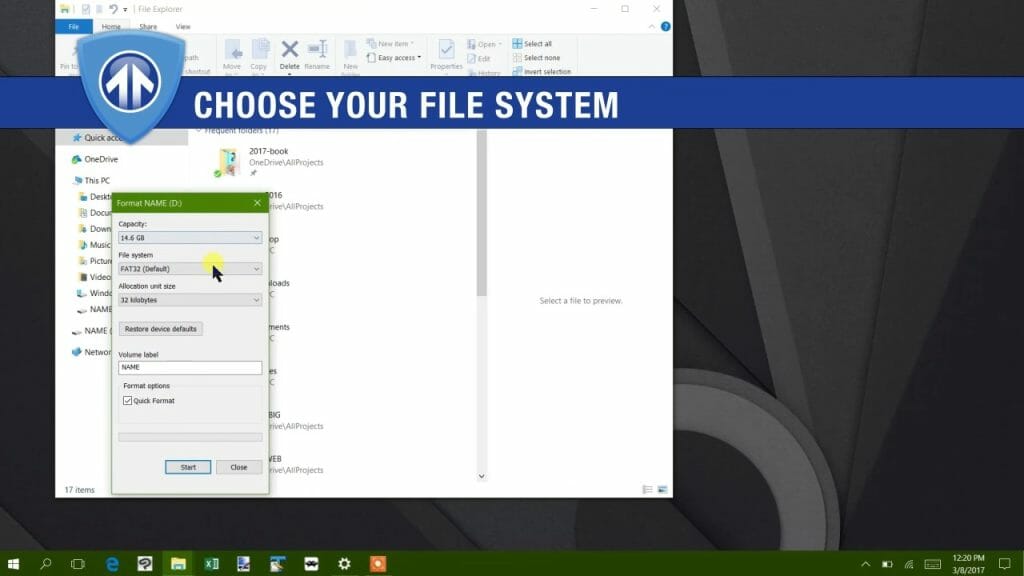
Task: Show hidden system tray icons
Action: click(865, 564)
